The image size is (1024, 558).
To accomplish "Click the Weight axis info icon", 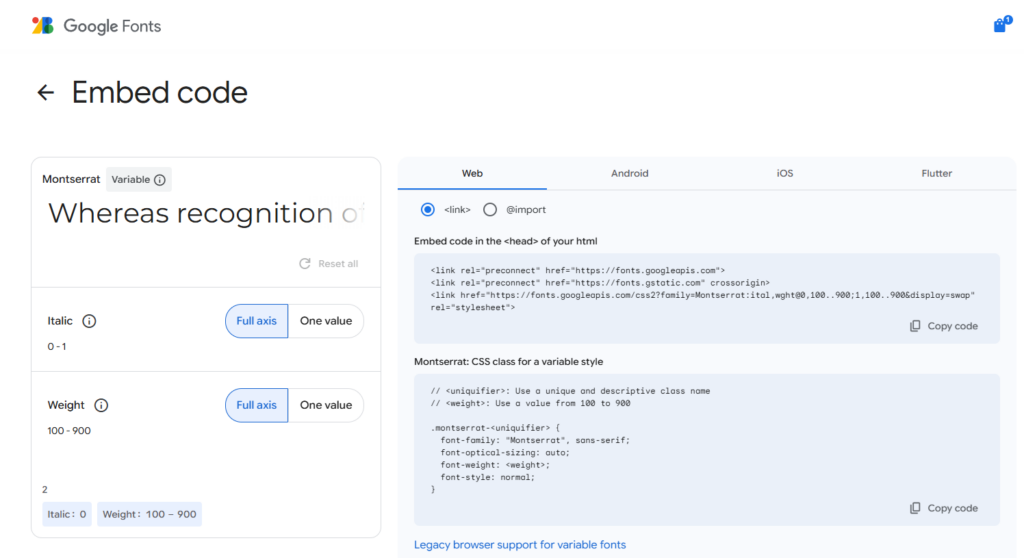I will coord(101,405).
